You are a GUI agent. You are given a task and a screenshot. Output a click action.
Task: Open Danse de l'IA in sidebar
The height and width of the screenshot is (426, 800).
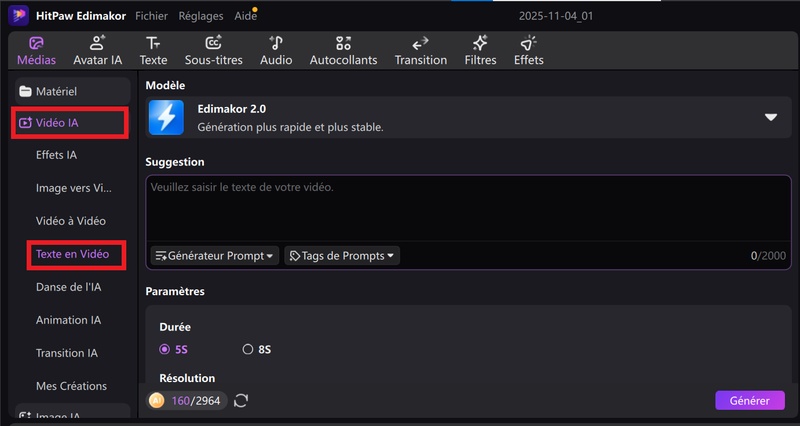point(68,287)
